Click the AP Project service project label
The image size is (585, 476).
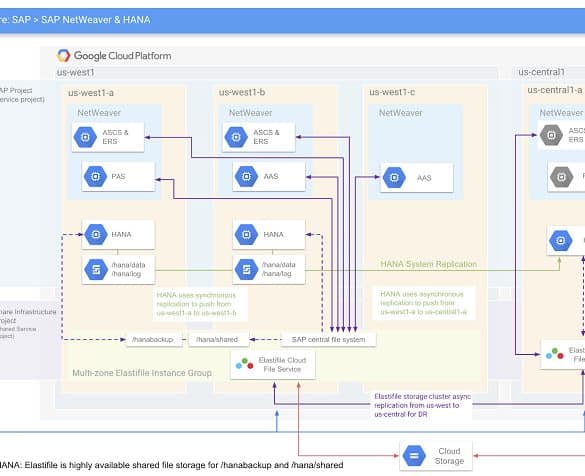(22, 95)
